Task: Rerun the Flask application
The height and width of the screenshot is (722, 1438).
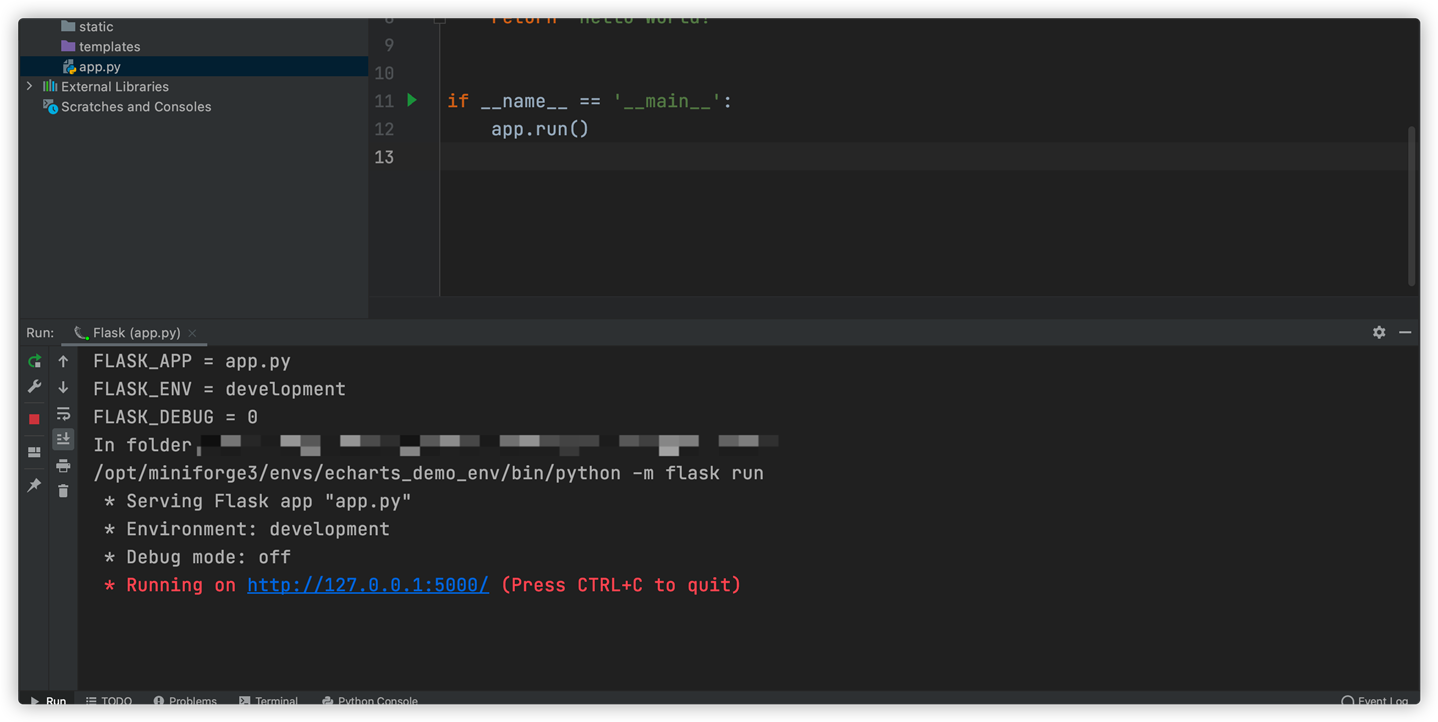Action: (34, 361)
